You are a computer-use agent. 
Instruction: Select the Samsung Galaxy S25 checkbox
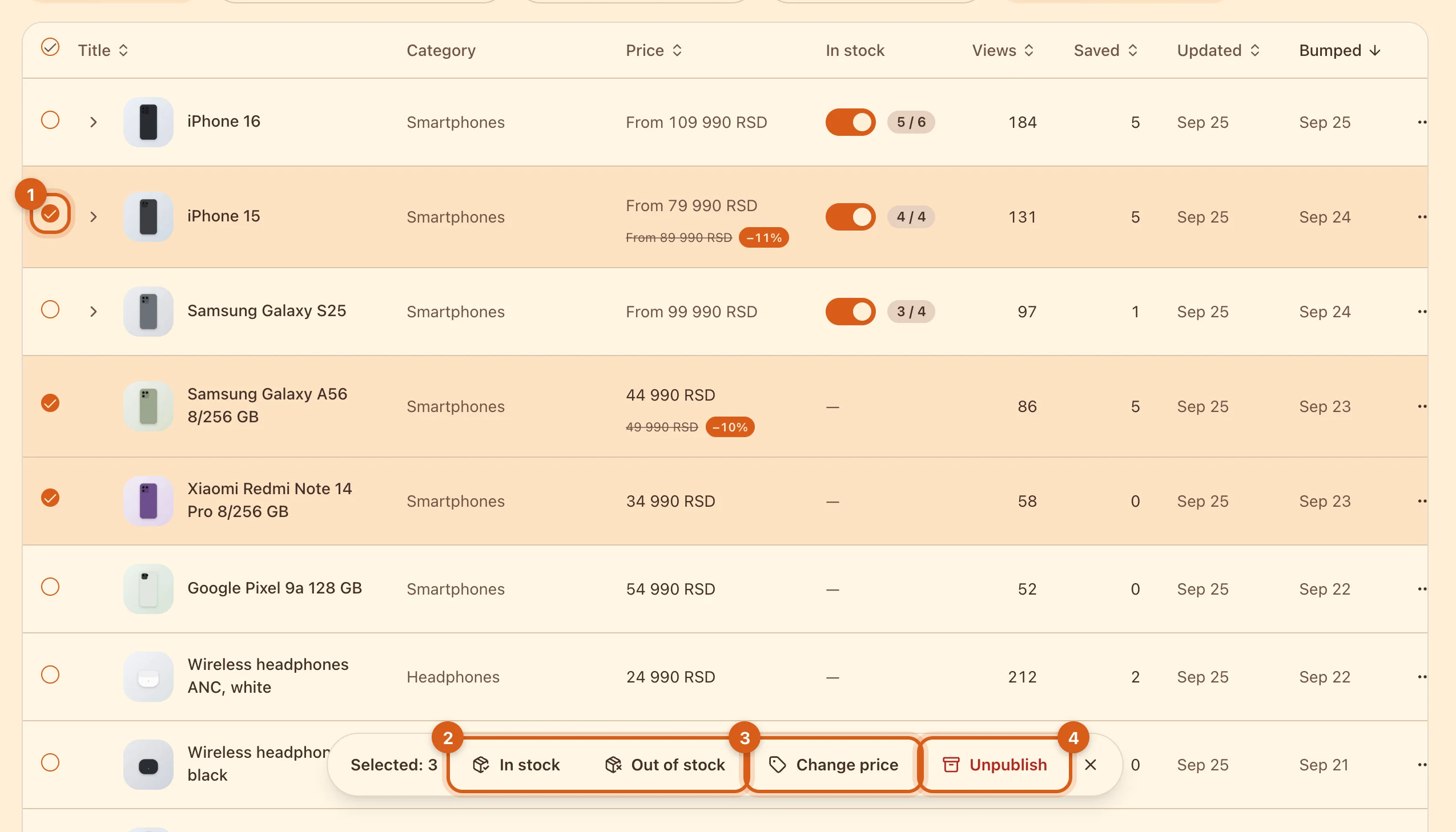[50, 310]
